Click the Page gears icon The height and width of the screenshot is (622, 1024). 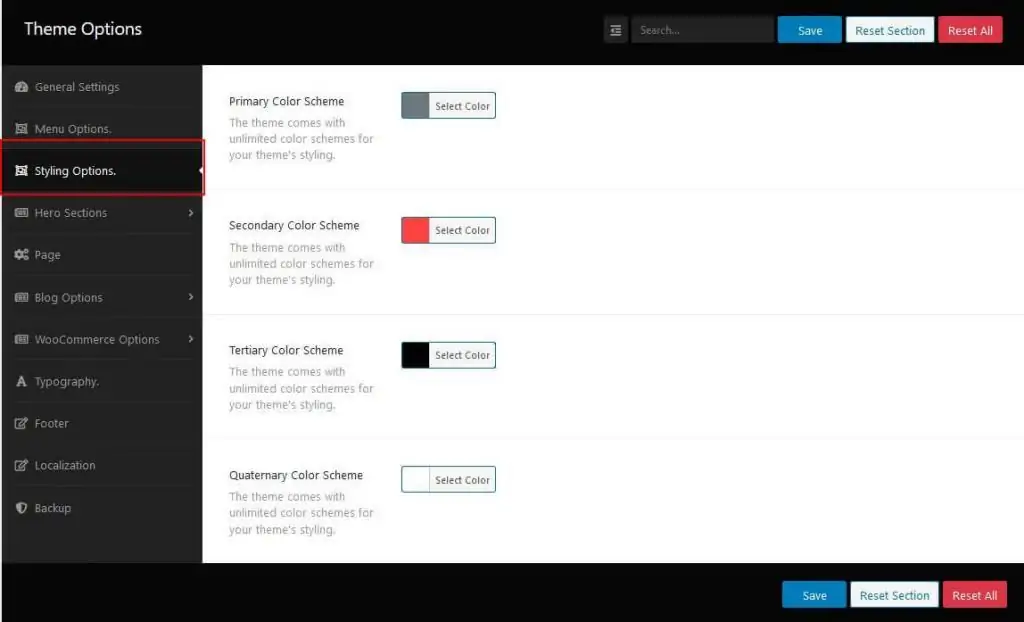click(21, 255)
